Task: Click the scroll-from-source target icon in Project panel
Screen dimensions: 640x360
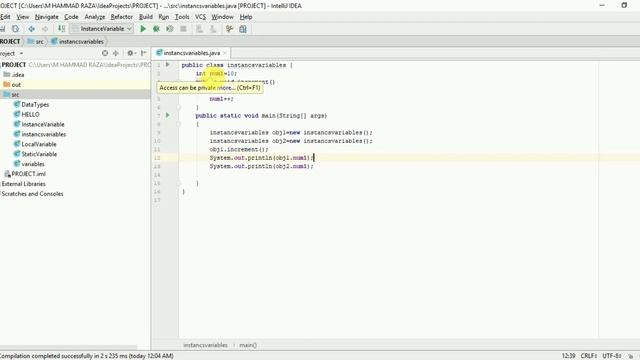Action: click(105, 53)
